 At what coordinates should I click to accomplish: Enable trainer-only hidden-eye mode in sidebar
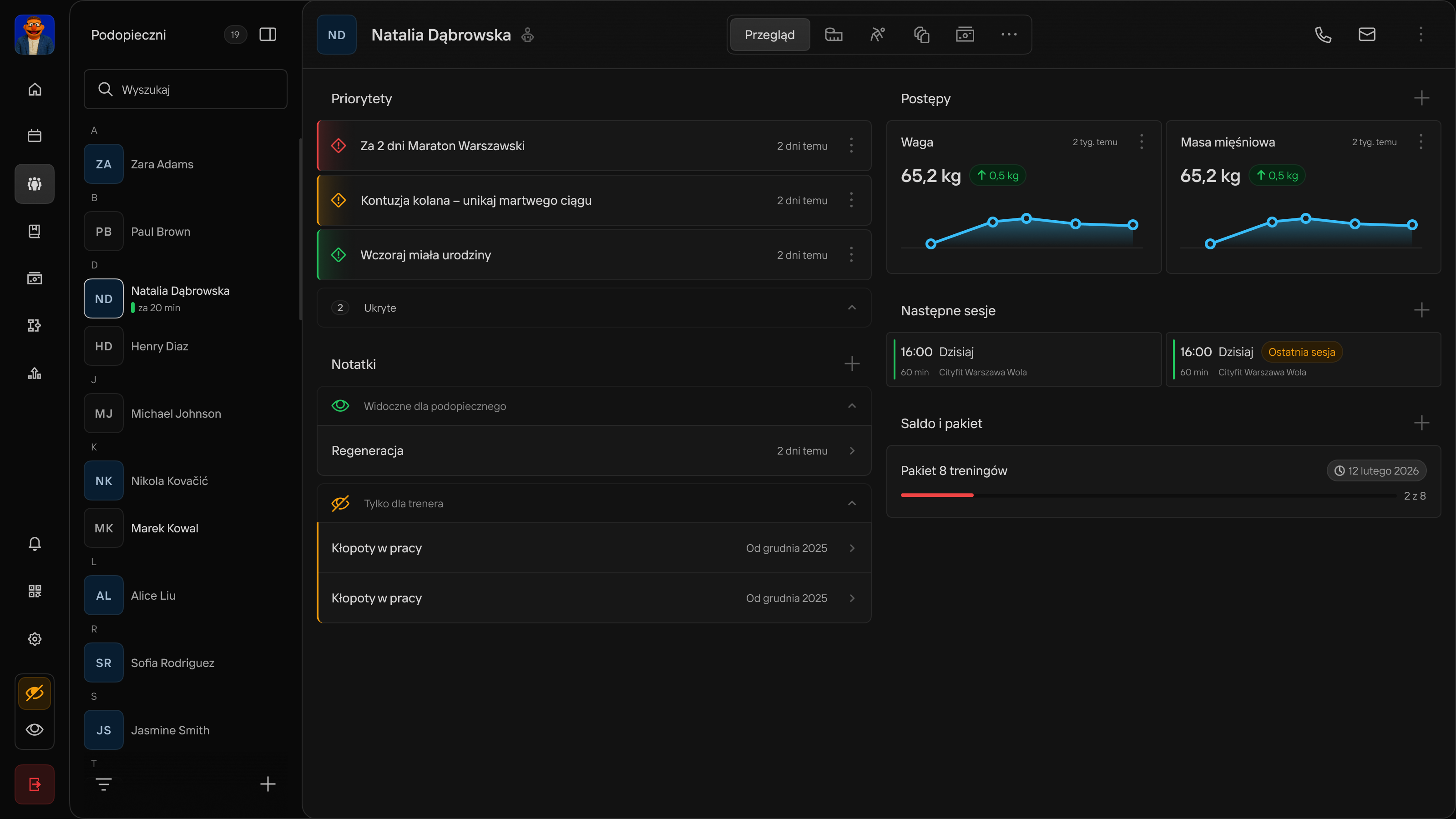coord(35,693)
